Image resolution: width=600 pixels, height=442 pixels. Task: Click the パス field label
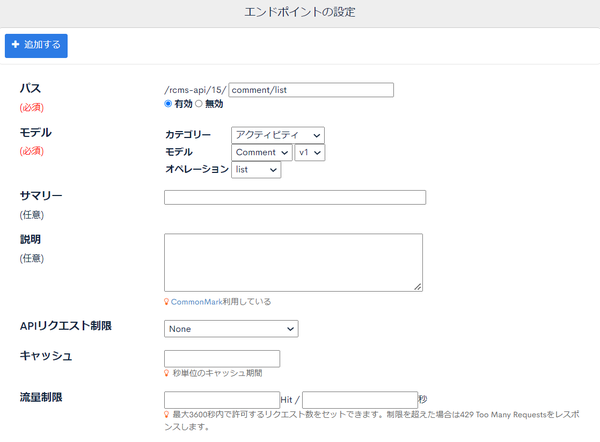tap(30, 88)
